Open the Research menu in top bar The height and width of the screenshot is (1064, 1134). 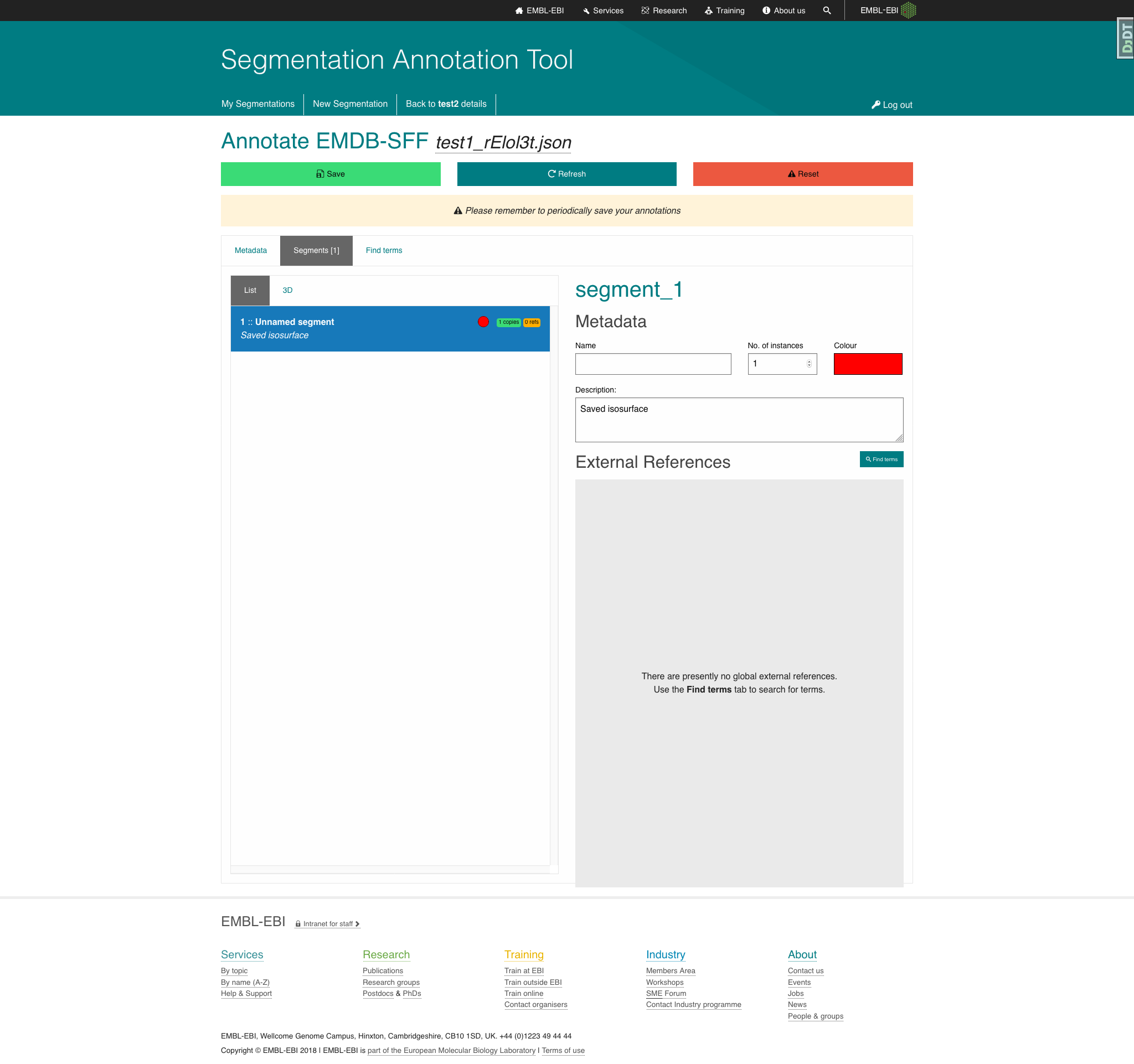[664, 11]
